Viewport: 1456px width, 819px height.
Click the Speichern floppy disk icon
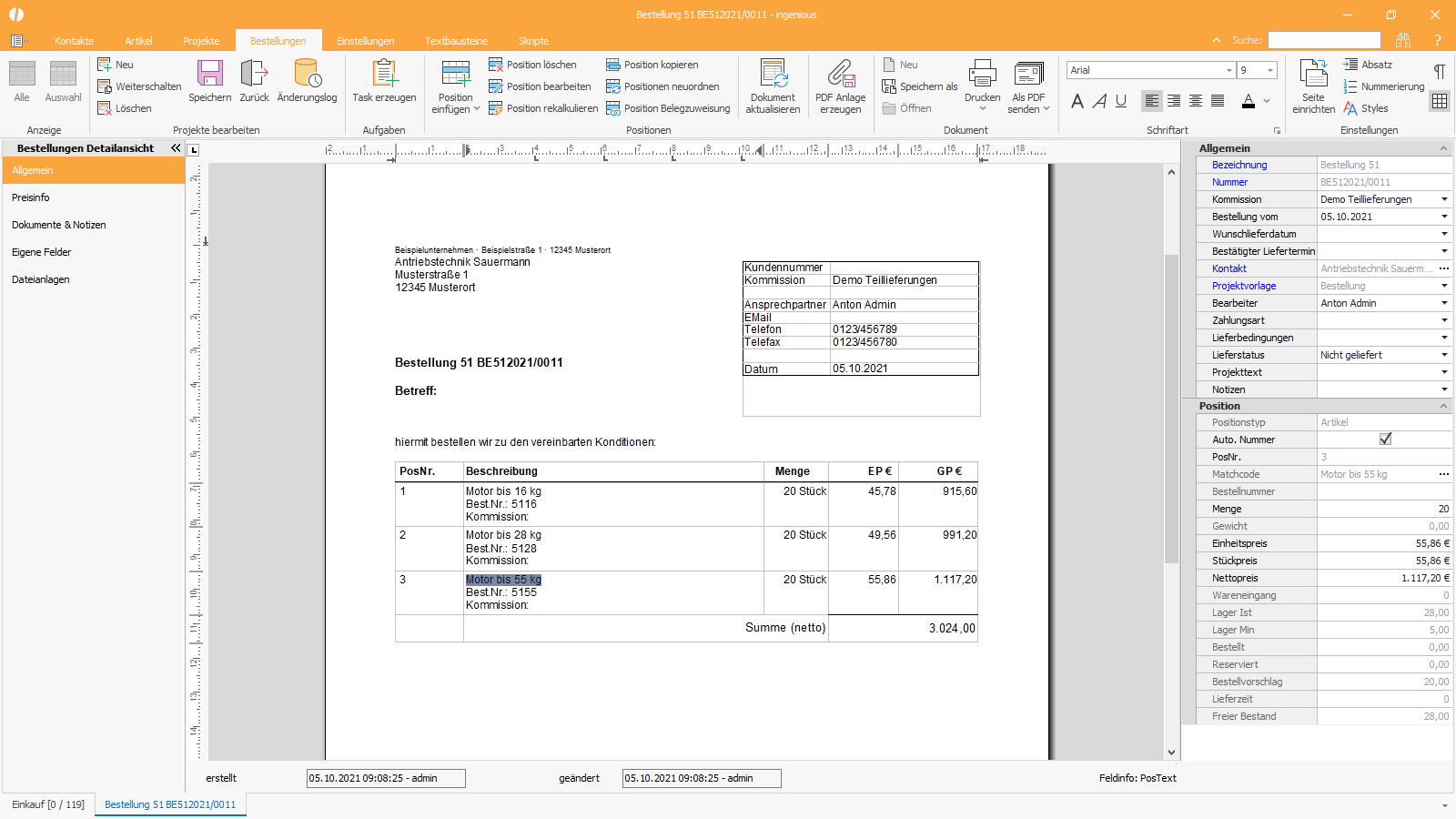[x=209, y=74]
